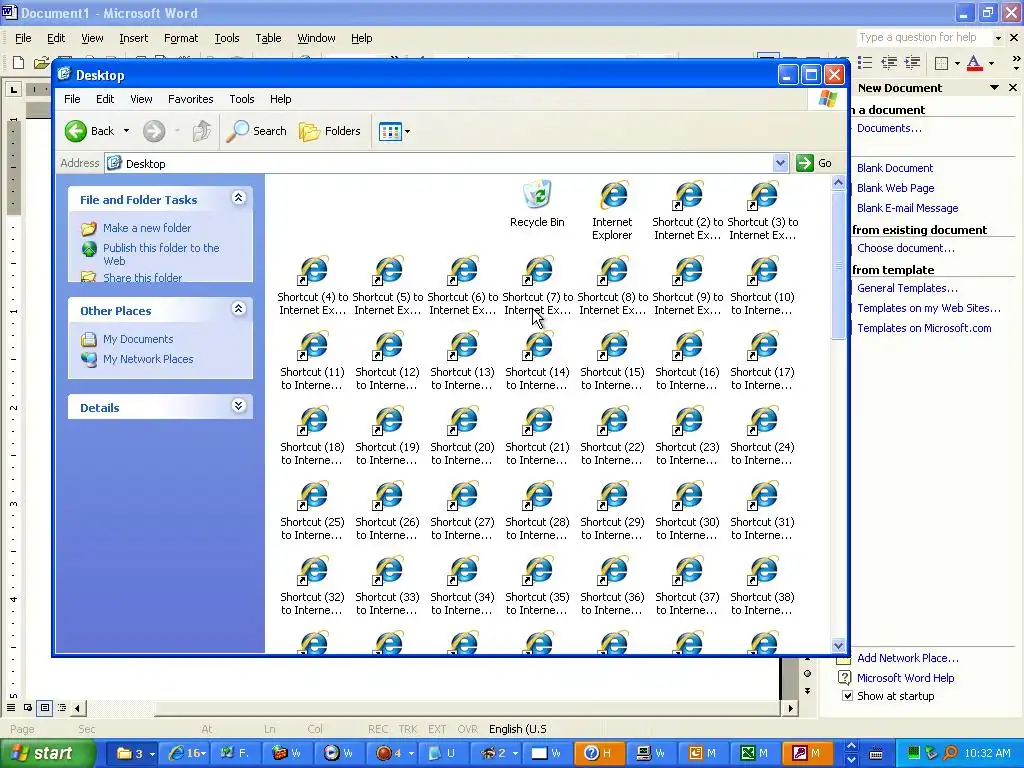Open the Help taskbar button labeled H
The width and height of the screenshot is (1024, 768).
(598, 753)
